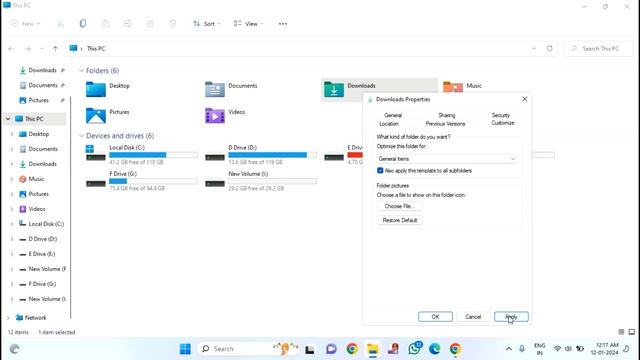Toggle Also apply template to all subfolders
Image resolution: width=640 pixels, height=360 pixels.
point(380,171)
